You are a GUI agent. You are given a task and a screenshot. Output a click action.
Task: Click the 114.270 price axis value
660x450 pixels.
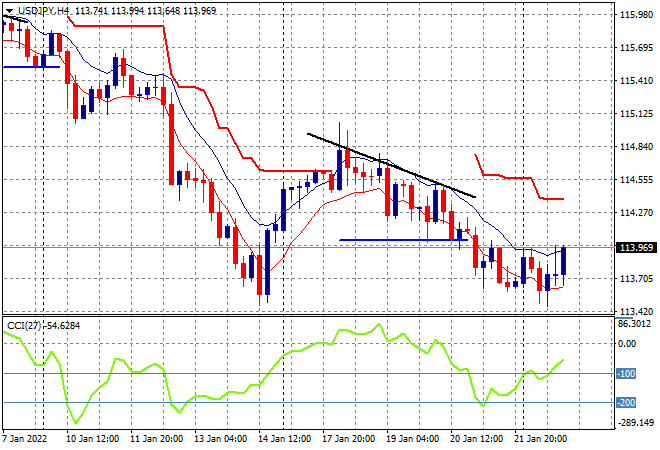[636, 213]
